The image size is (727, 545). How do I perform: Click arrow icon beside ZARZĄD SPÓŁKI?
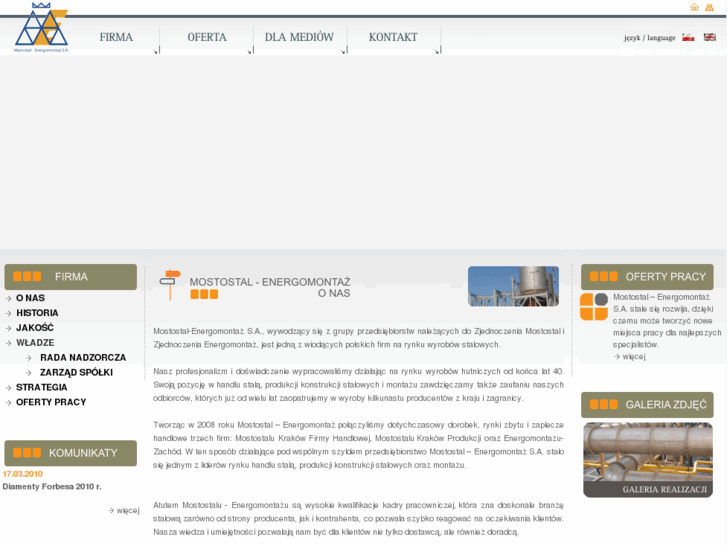pyautogui.click(x=29, y=373)
